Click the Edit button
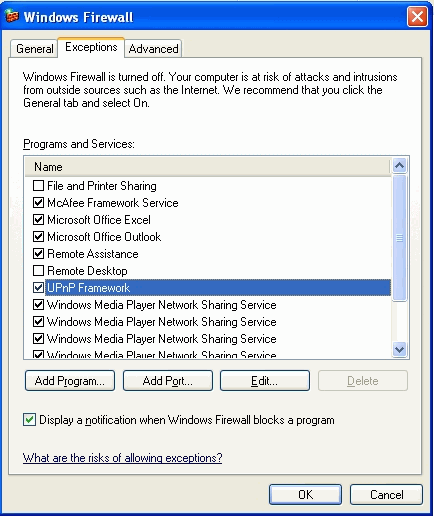 pyautogui.click(x=265, y=380)
